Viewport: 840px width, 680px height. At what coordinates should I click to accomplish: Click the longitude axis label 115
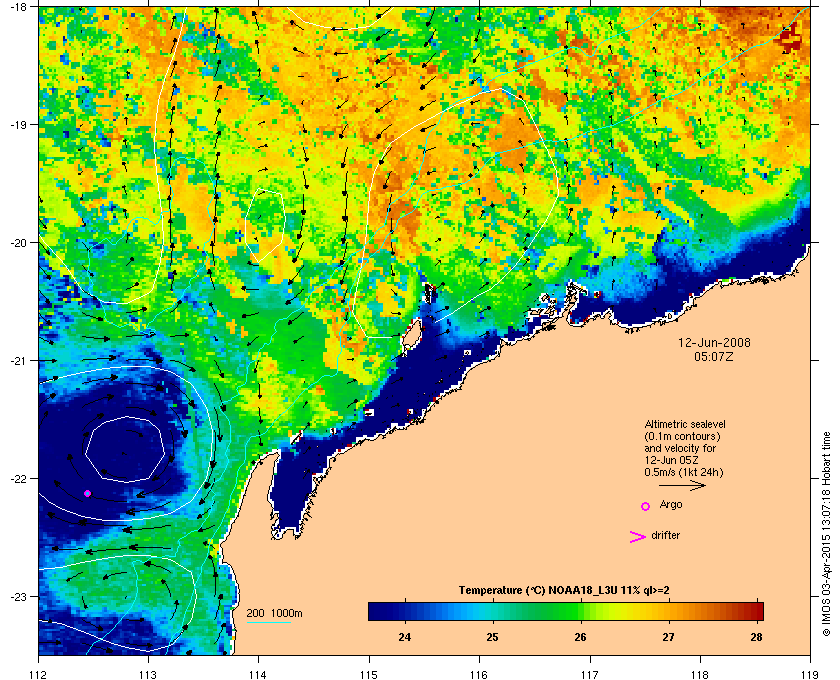click(x=369, y=674)
